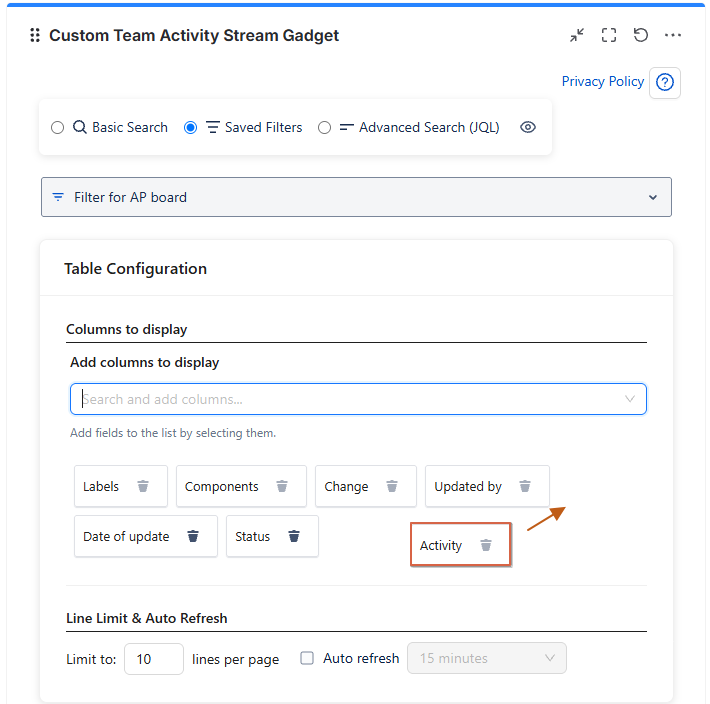Minimize the gadget with collapse arrows icon
The image size is (710, 704).
click(577, 35)
